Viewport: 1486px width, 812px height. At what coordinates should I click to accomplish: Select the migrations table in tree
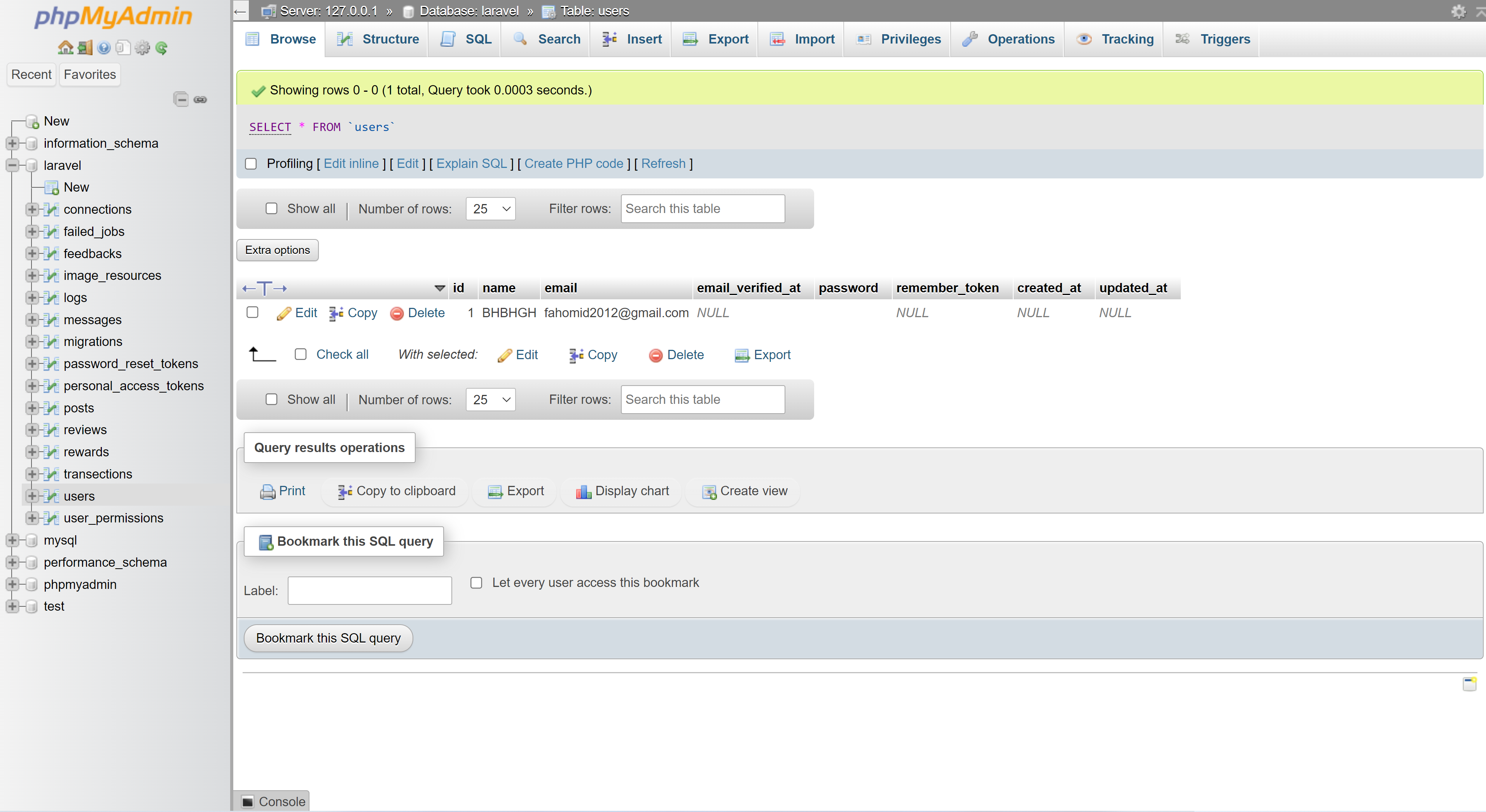[x=93, y=341]
